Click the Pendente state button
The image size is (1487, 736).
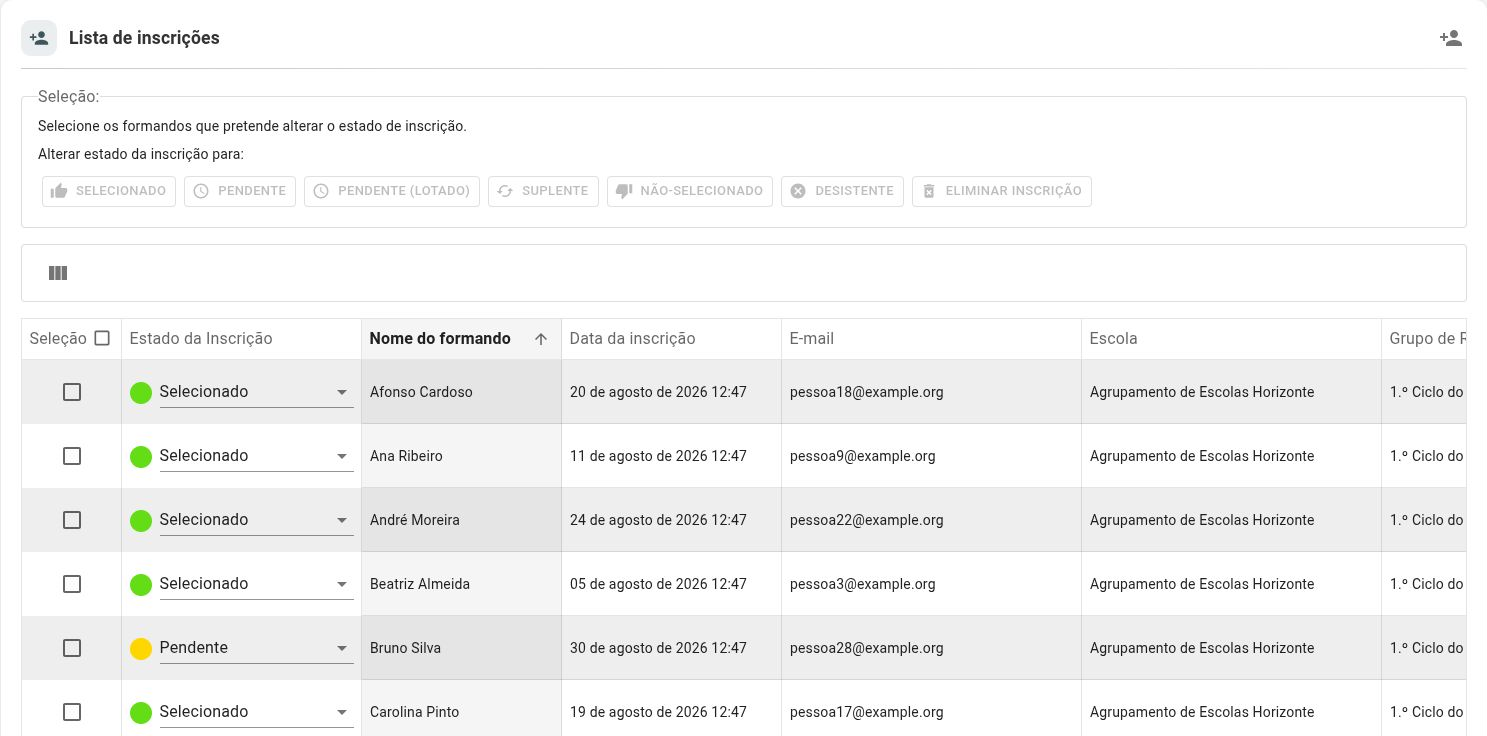point(240,191)
